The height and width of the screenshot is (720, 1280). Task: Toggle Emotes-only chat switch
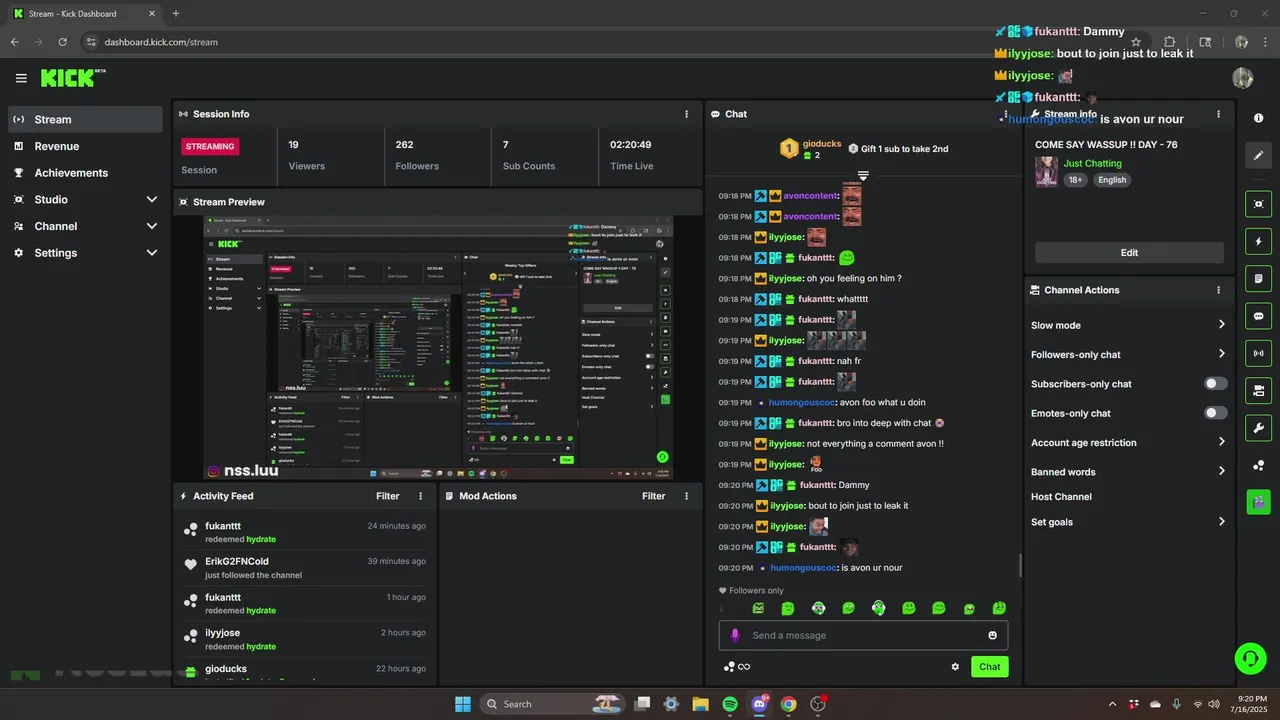coord(1215,413)
